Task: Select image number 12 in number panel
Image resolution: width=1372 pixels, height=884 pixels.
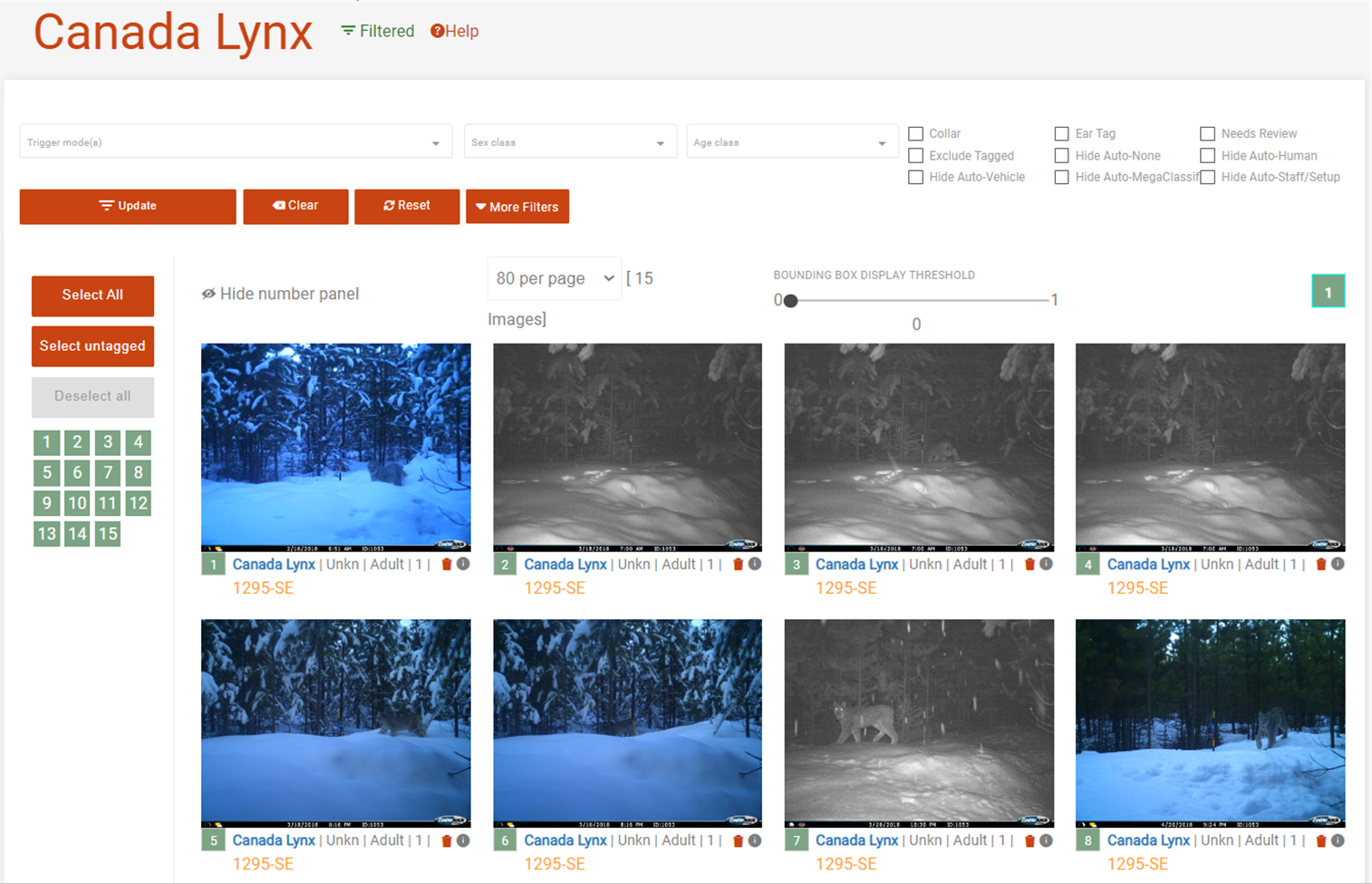Action: [138, 503]
